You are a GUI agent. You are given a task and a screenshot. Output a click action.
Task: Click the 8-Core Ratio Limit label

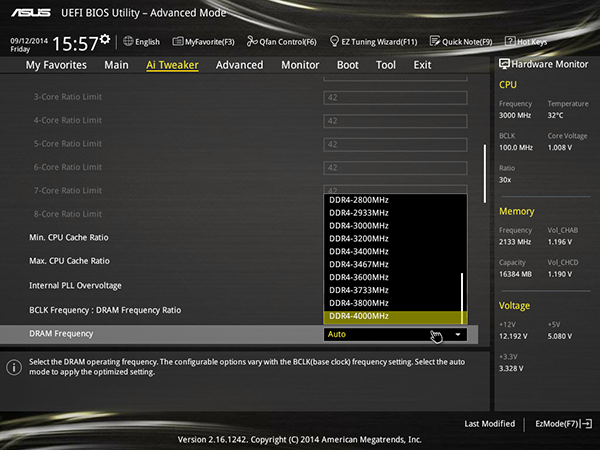tap(68, 214)
